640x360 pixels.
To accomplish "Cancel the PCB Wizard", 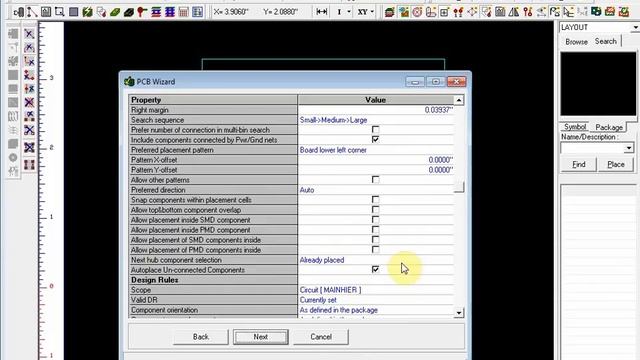I will [321, 337].
